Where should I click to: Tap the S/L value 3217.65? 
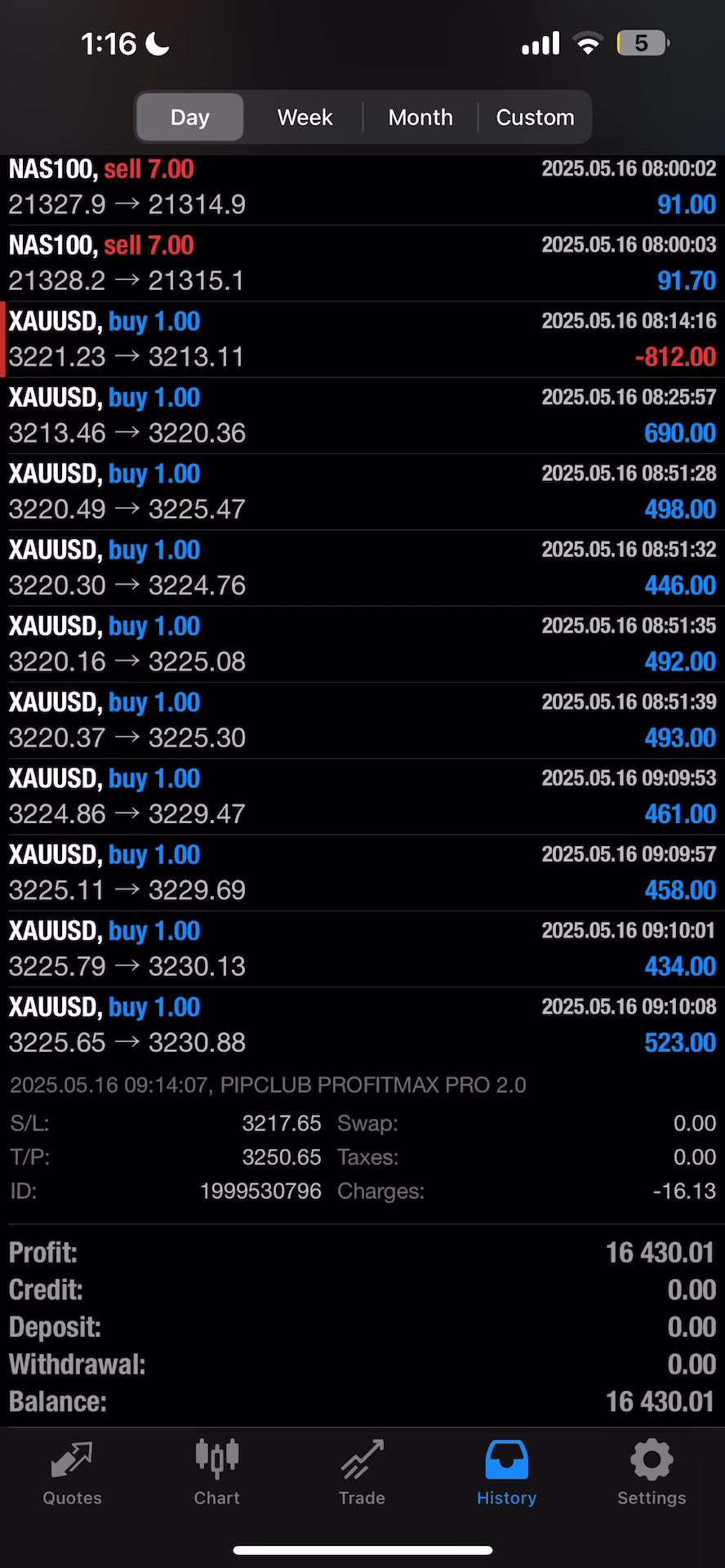pyautogui.click(x=282, y=1123)
